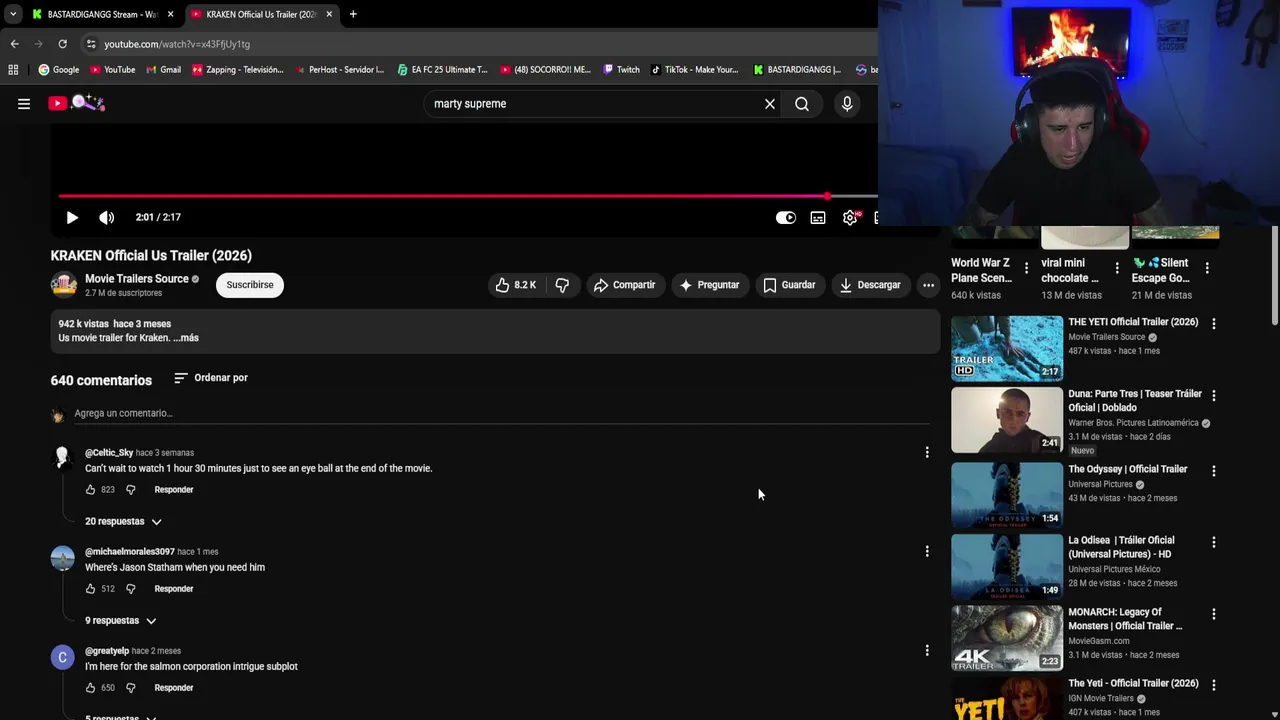The height and width of the screenshot is (720, 1280).
Task: Open options for World War Z video
Action: pyautogui.click(x=1026, y=268)
